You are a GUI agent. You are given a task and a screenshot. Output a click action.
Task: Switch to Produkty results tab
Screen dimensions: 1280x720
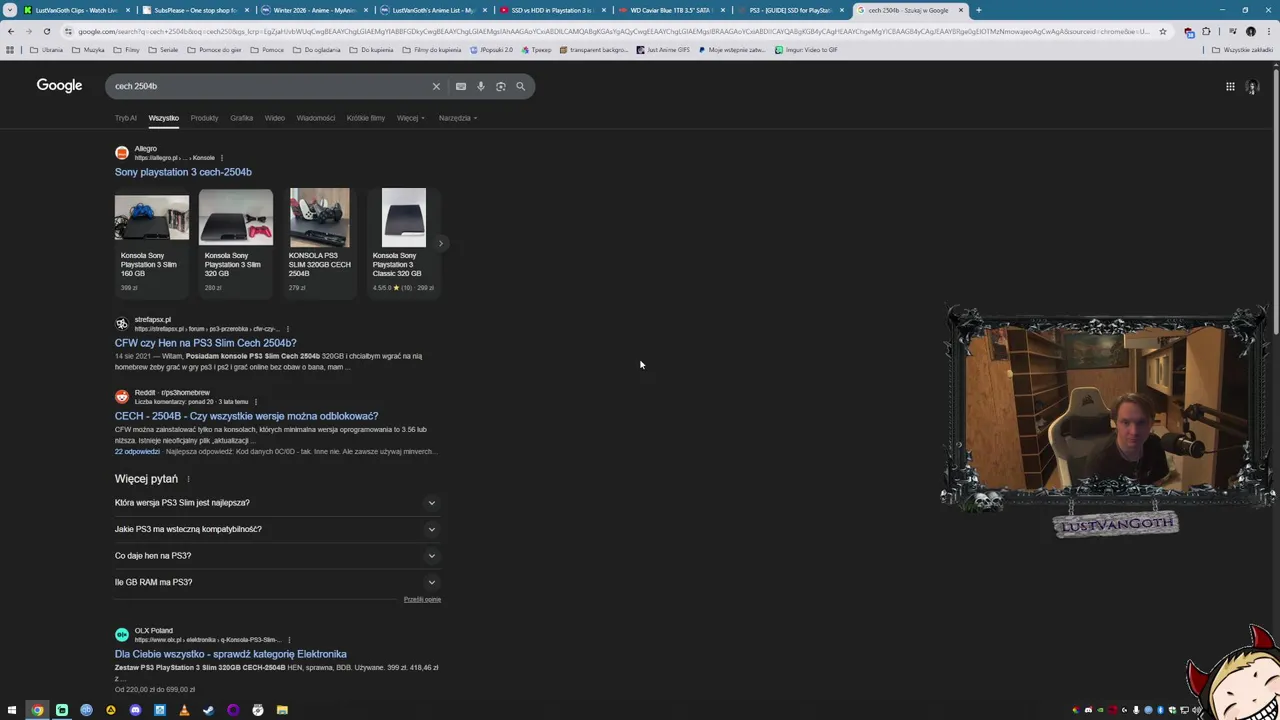[x=204, y=118]
